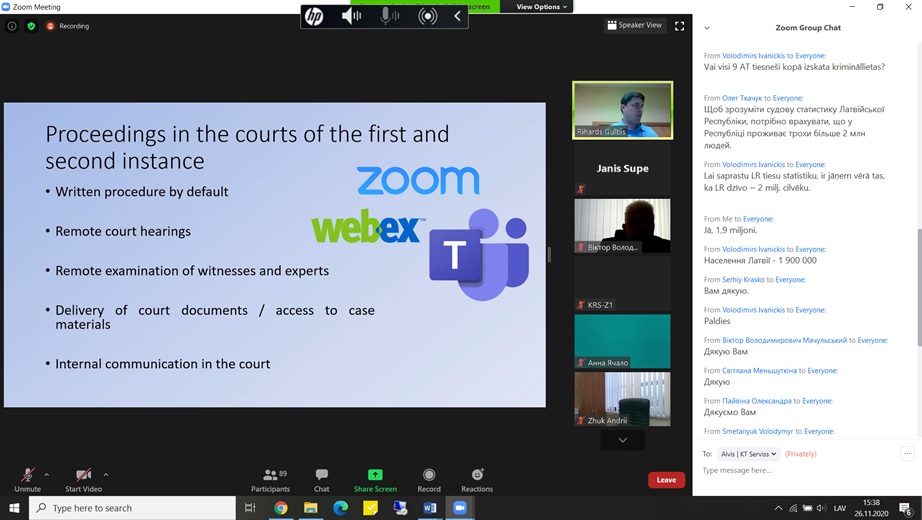This screenshot has height=520, width=922.
Task: Click the resize handle between slide and thumbnails
Action: (549, 254)
